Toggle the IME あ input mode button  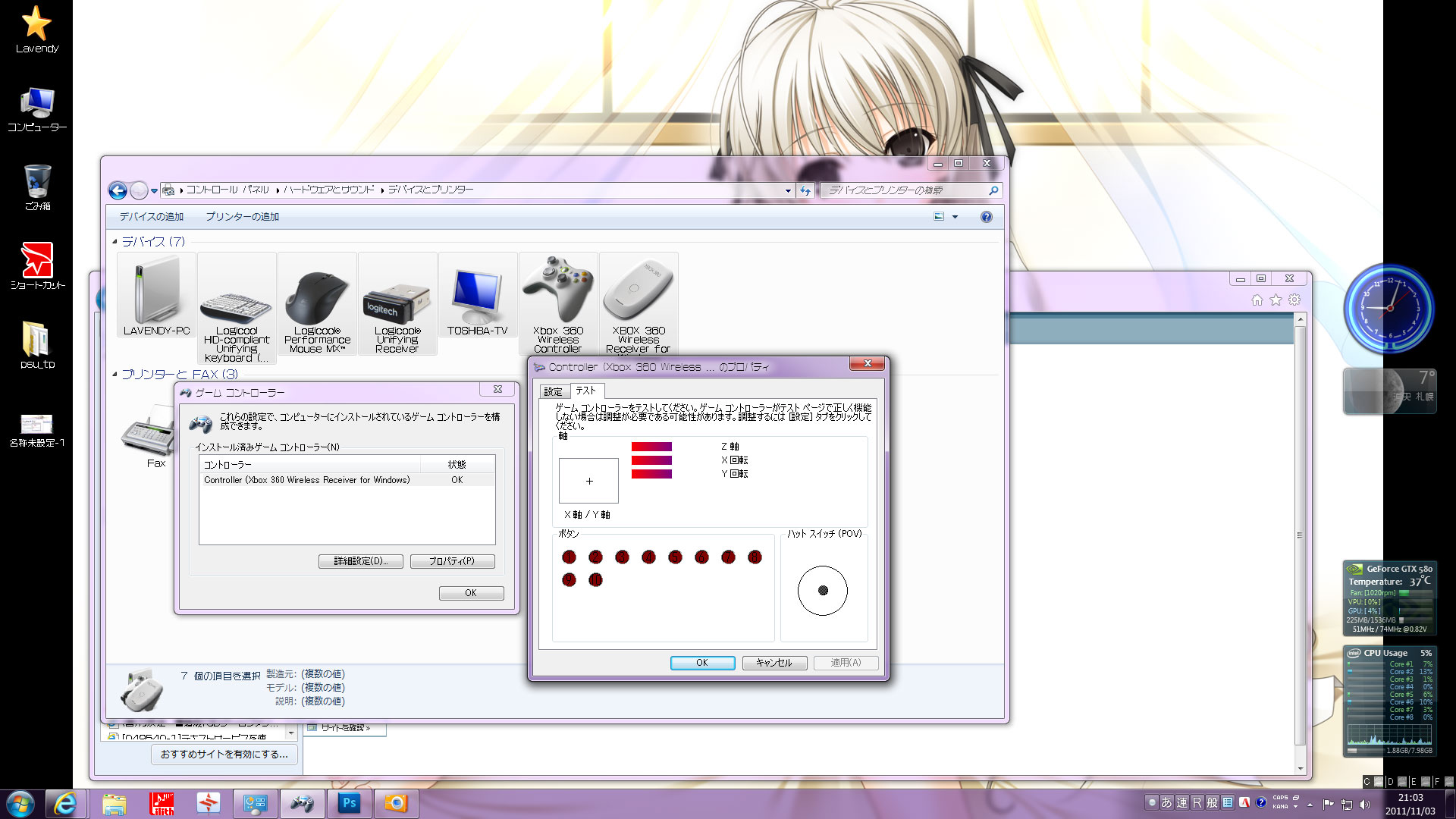[1166, 802]
